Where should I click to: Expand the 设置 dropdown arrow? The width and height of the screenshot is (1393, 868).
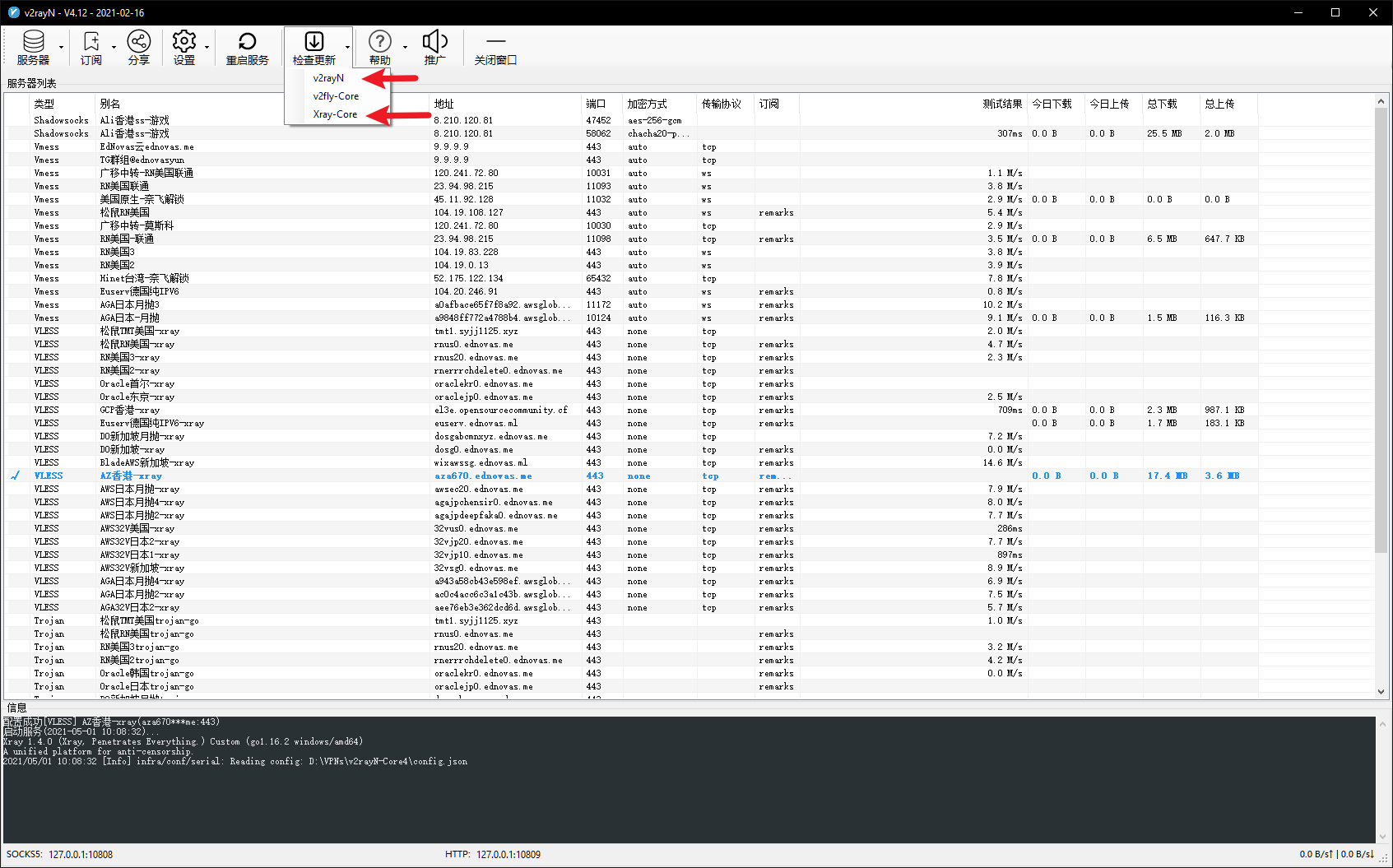click(207, 48)
